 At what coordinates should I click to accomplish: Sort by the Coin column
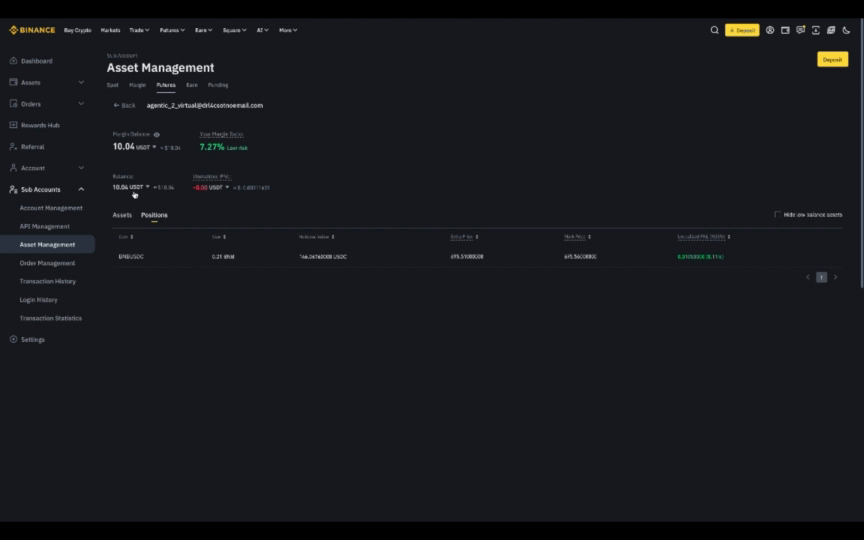(x=126, y=237)
